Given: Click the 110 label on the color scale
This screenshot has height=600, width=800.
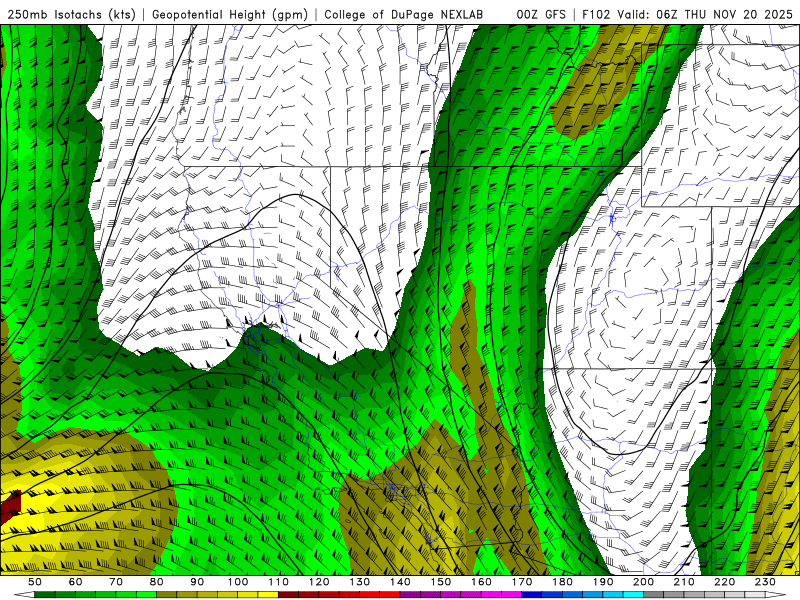Looking at the screenshot, I should coord(278,582).
